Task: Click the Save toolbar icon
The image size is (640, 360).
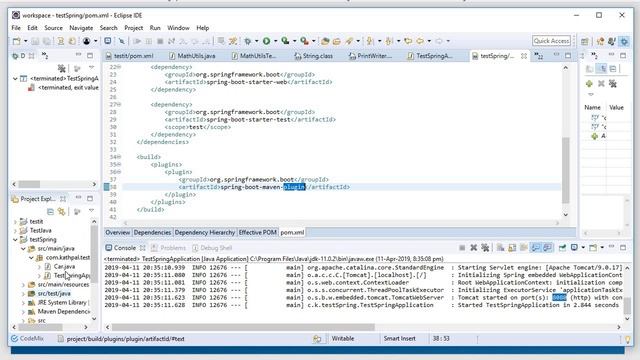Action: [35, 41]
